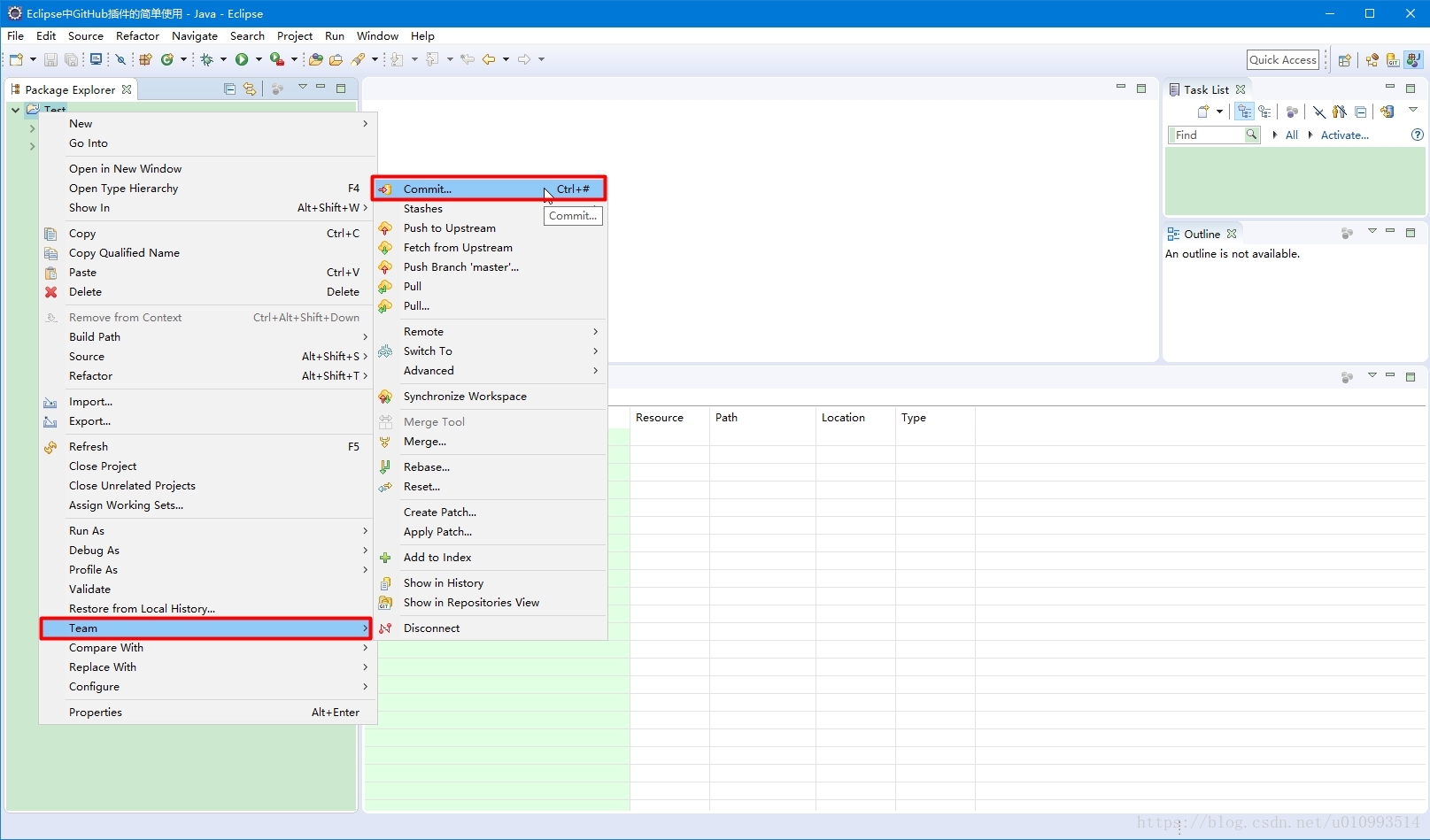Choose Synchronize Workspace menu entry
Image resolution: width=1430 pixels, height=840 pixels.
point(490,396)
